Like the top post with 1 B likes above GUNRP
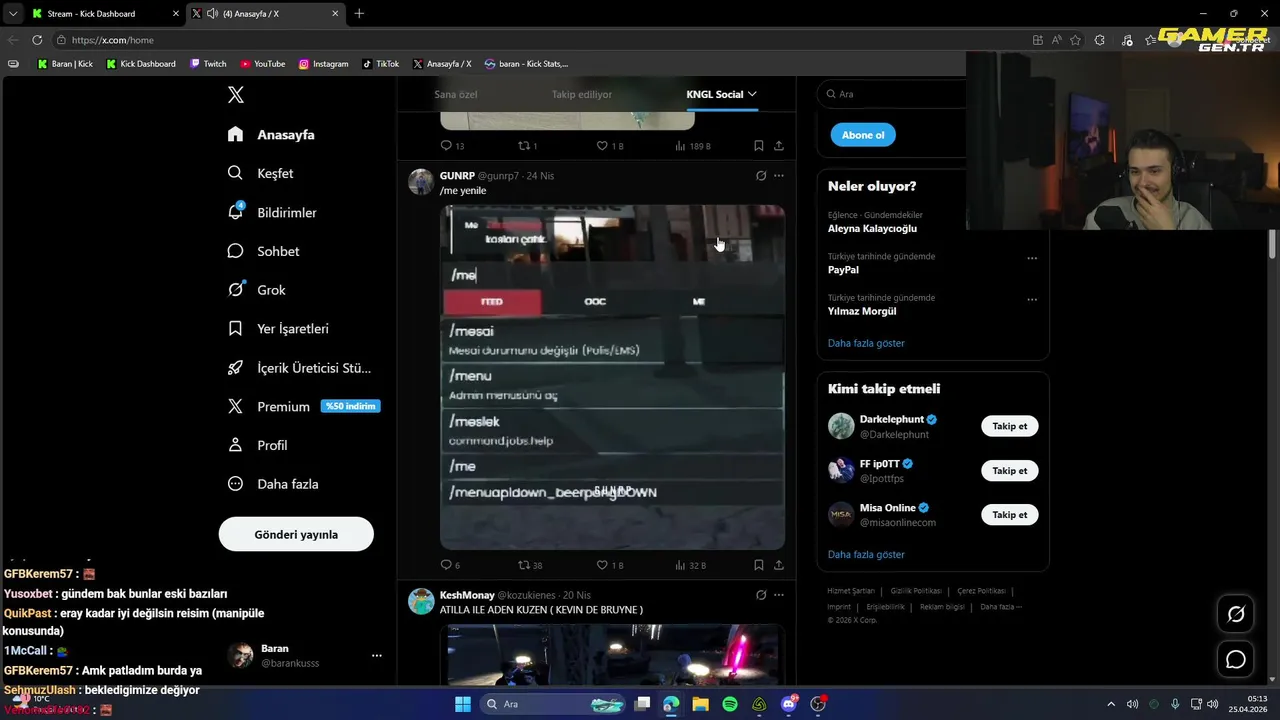Image resolution: width=1280 pixels, height=720 pixels. point(610,146)
